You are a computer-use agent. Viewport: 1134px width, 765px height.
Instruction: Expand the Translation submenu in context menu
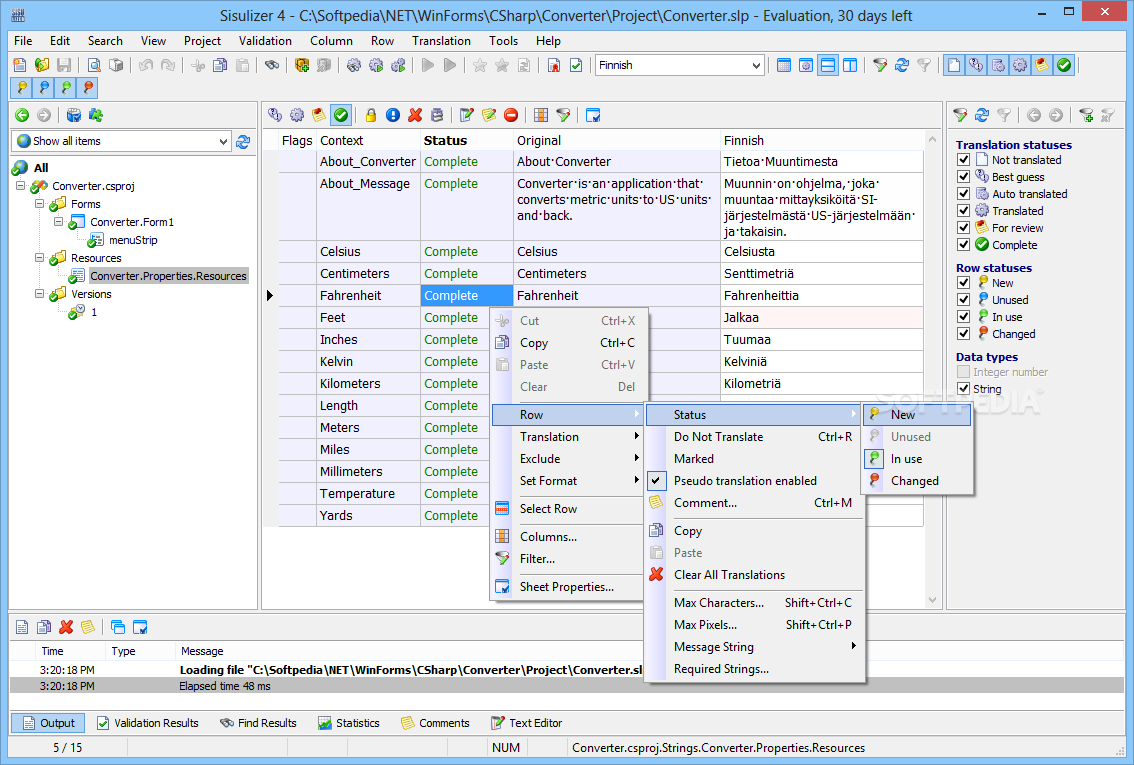point(568,437)
